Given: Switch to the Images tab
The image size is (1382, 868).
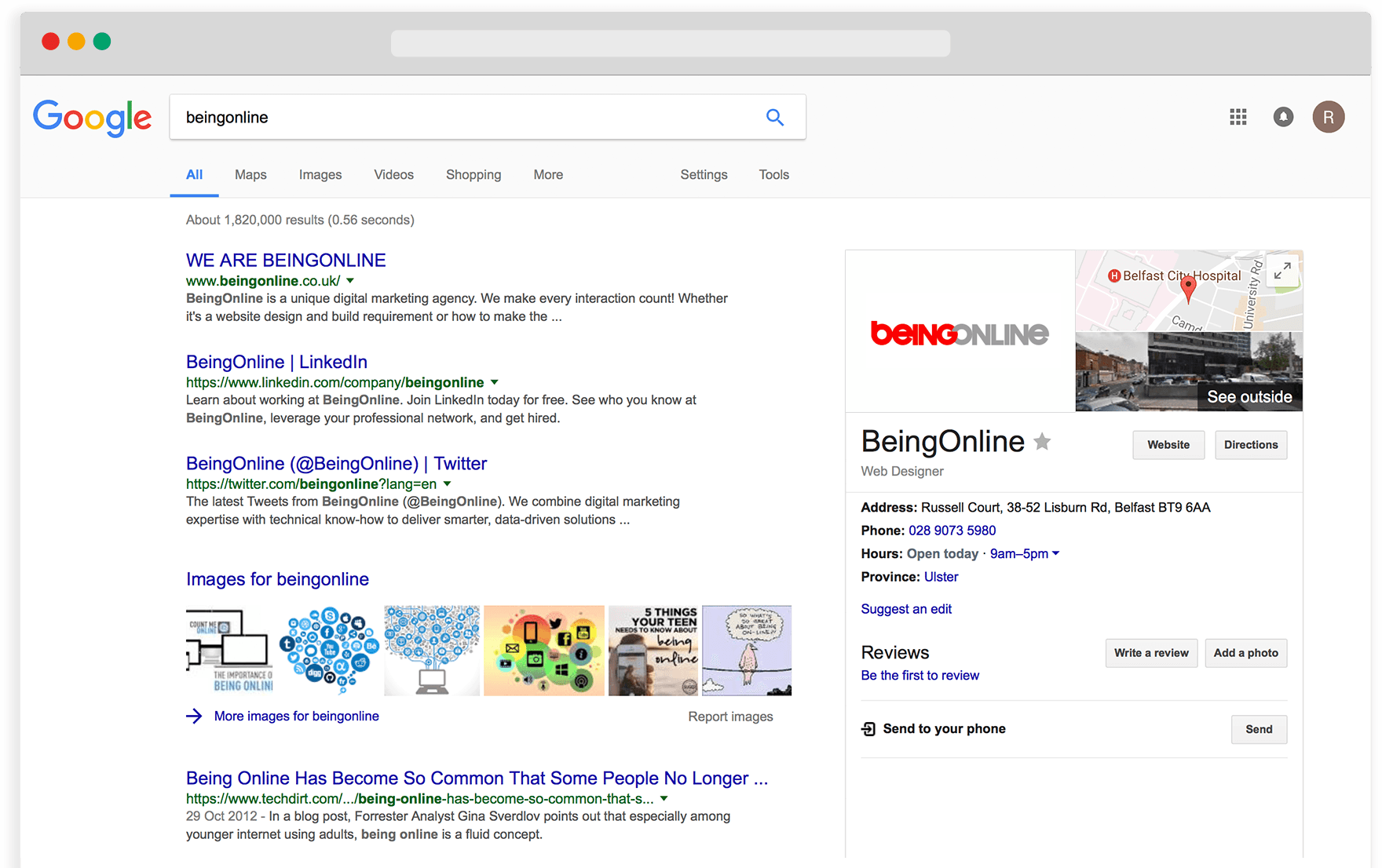Looking at the screenshot, I should click(320, 174).
